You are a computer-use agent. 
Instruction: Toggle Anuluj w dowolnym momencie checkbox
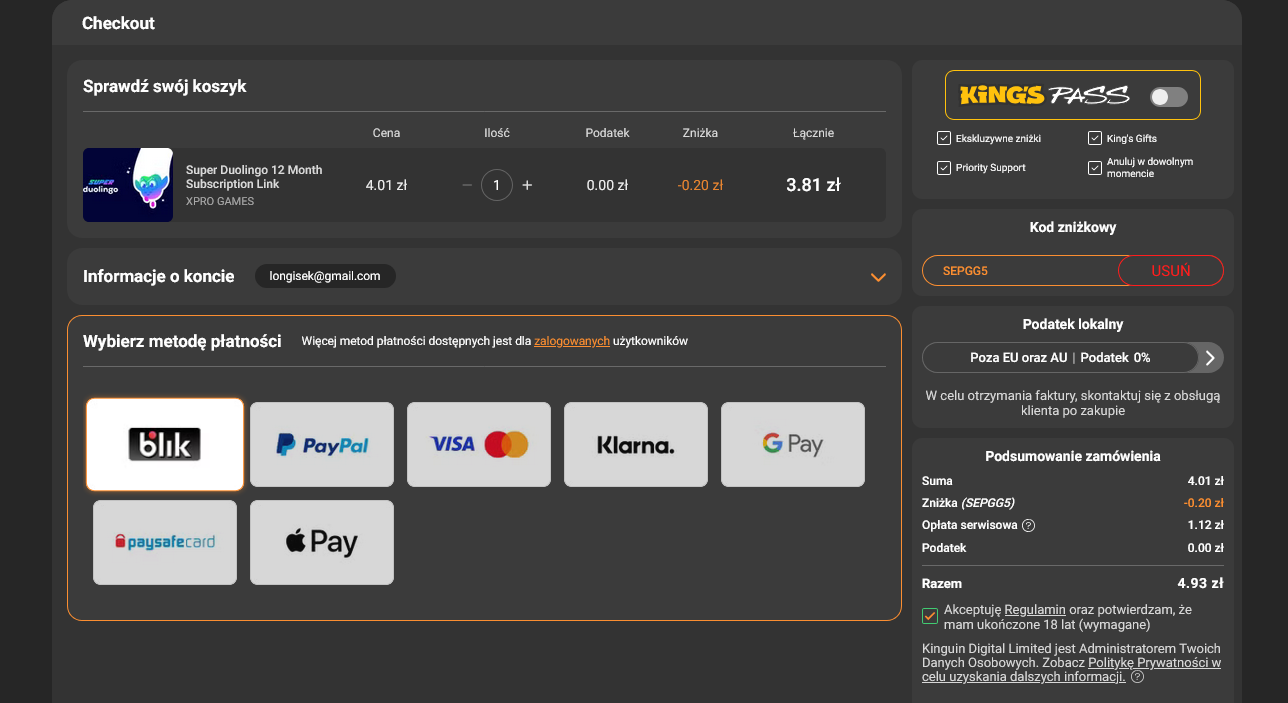(1095, 168)
